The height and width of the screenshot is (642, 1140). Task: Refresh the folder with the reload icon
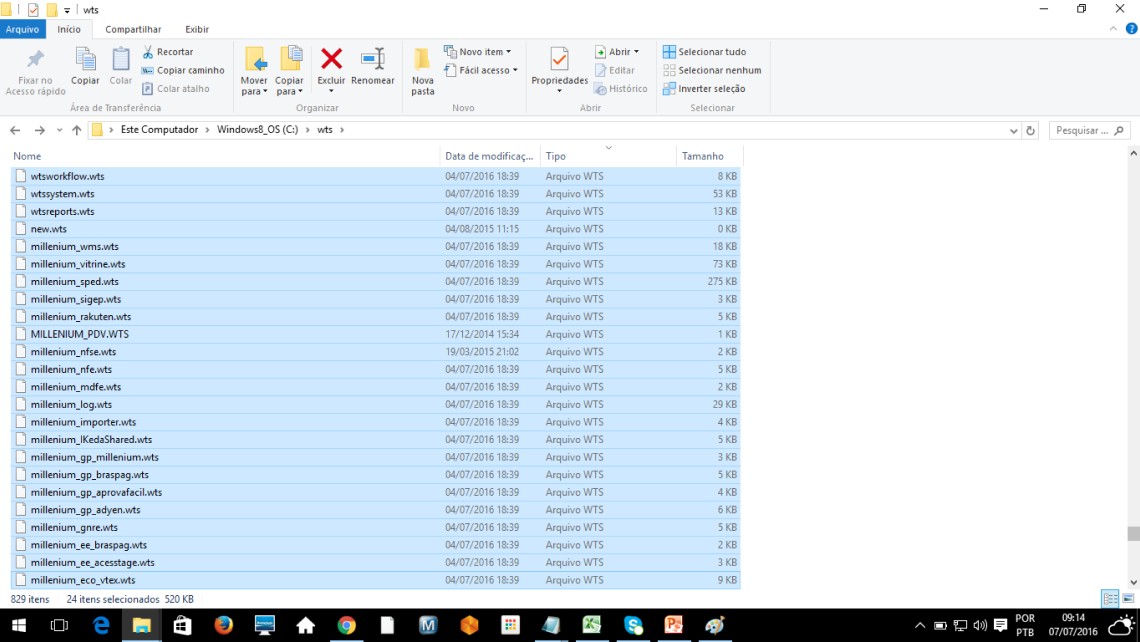point(1031,130)
